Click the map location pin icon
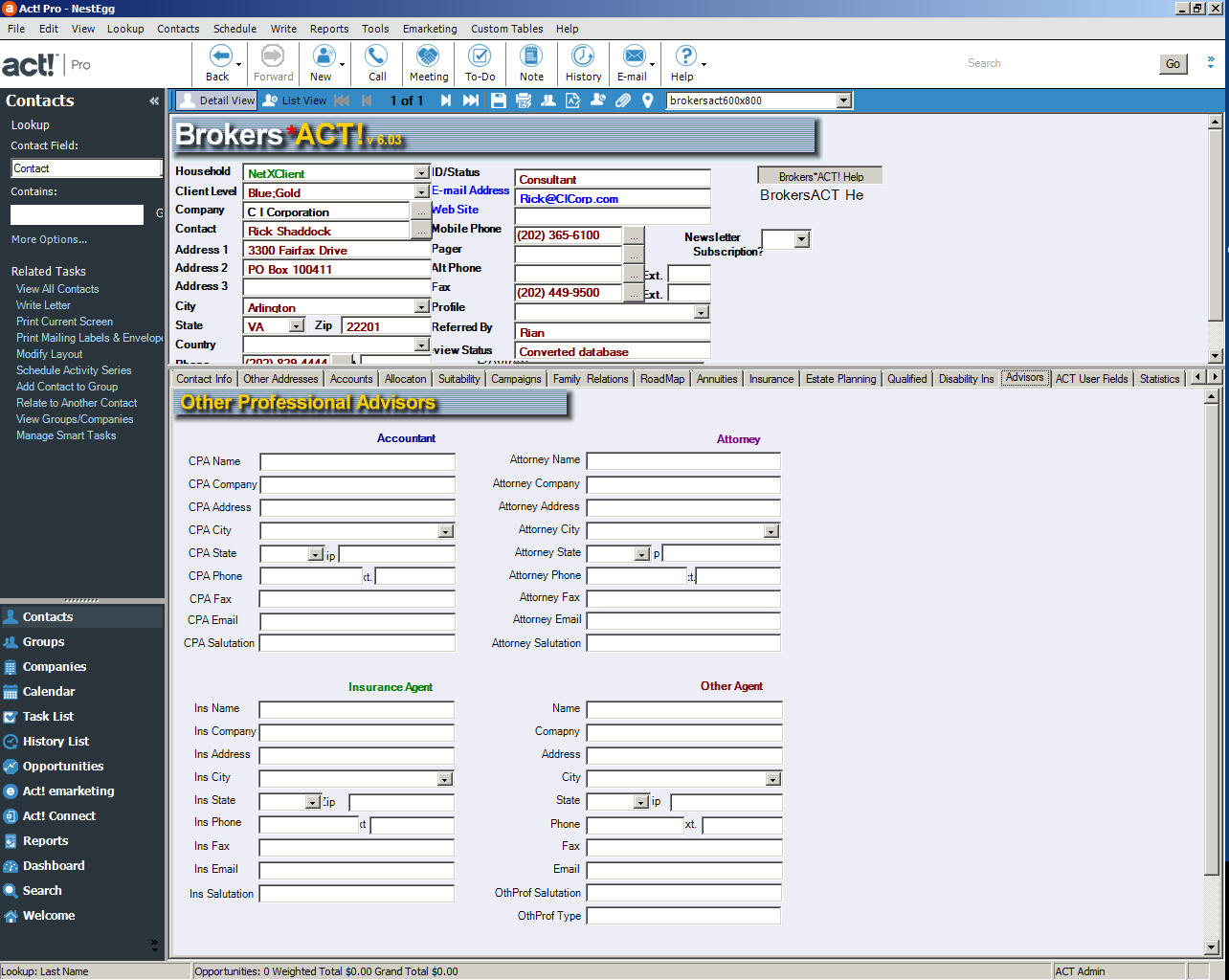1229x980 pixels. tap(648, 100)
